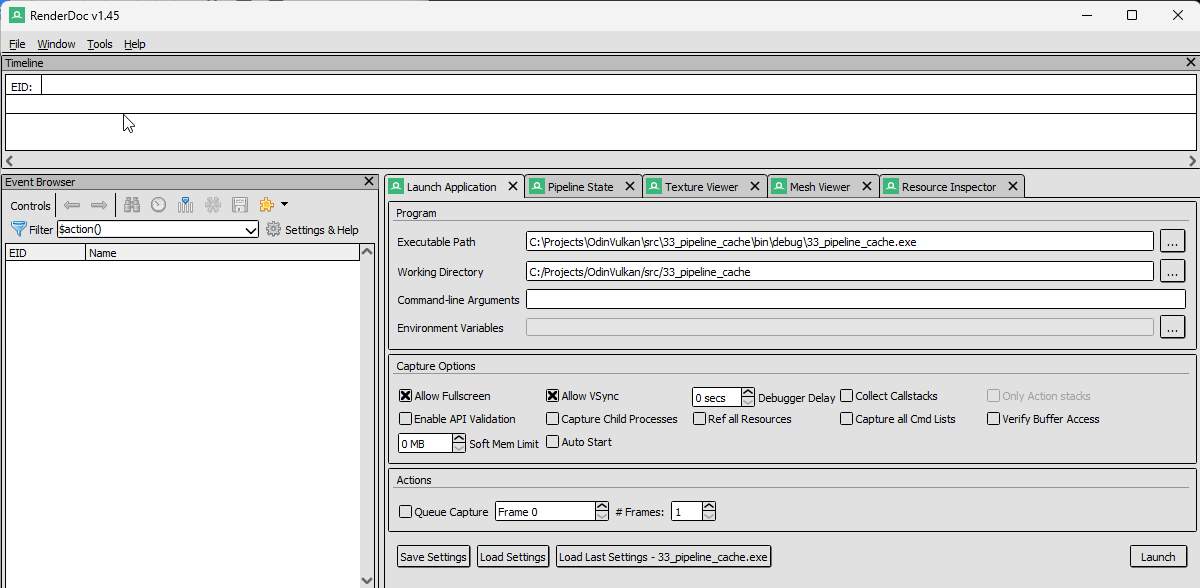The width and height of the screenshot is (1200, 588).
Task: Enable Ref all Resources checkbox
Action: tap(699, 419)
